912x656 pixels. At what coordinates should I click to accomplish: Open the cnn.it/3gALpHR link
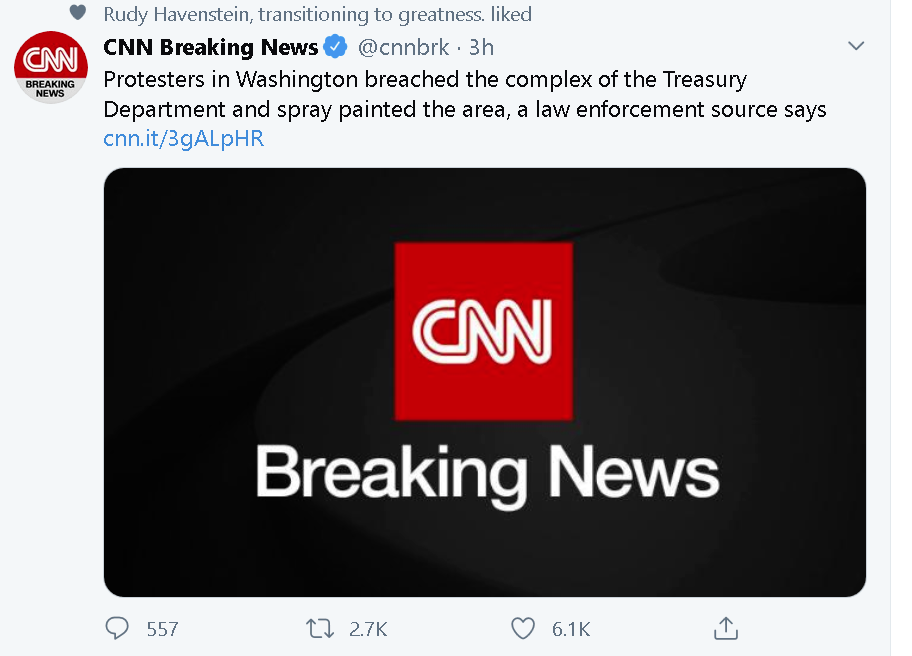point(184,138)
